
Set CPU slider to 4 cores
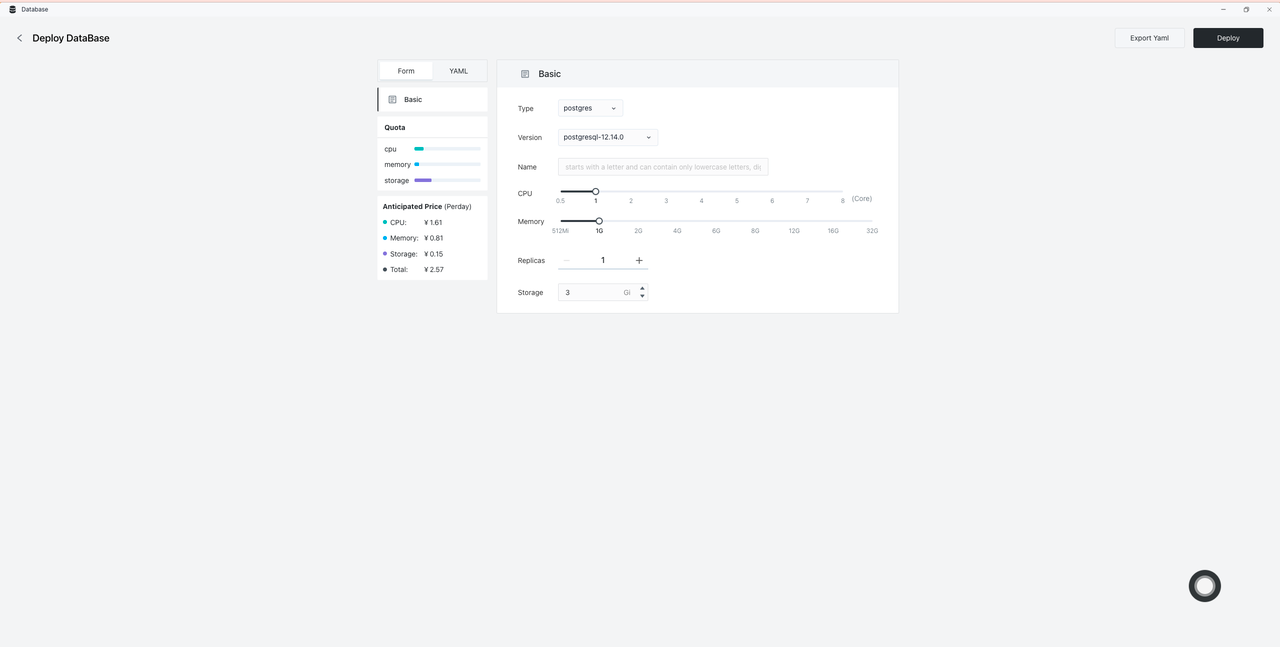tap(702, 191)
